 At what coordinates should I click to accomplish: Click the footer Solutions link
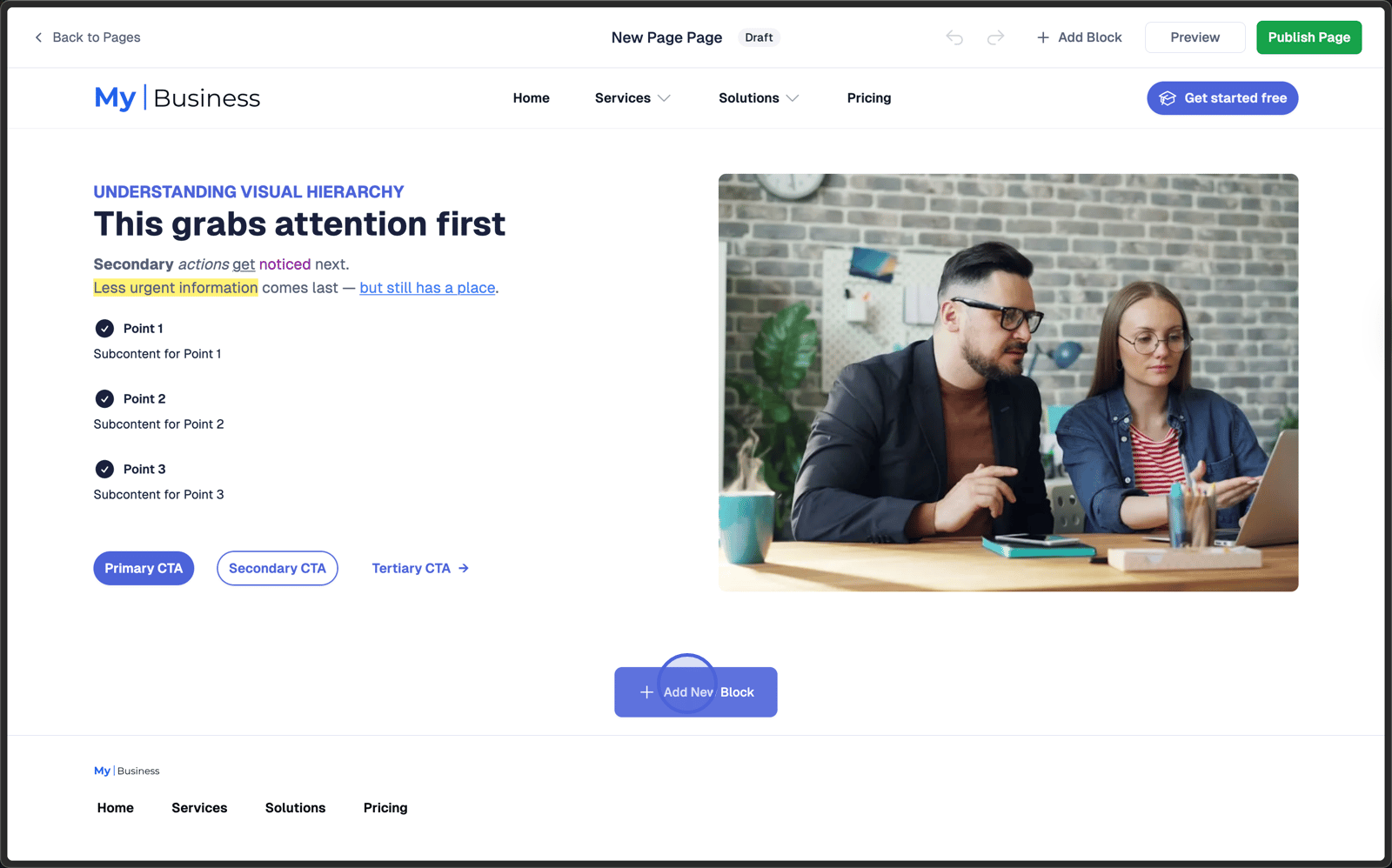(x=295, y=808)
